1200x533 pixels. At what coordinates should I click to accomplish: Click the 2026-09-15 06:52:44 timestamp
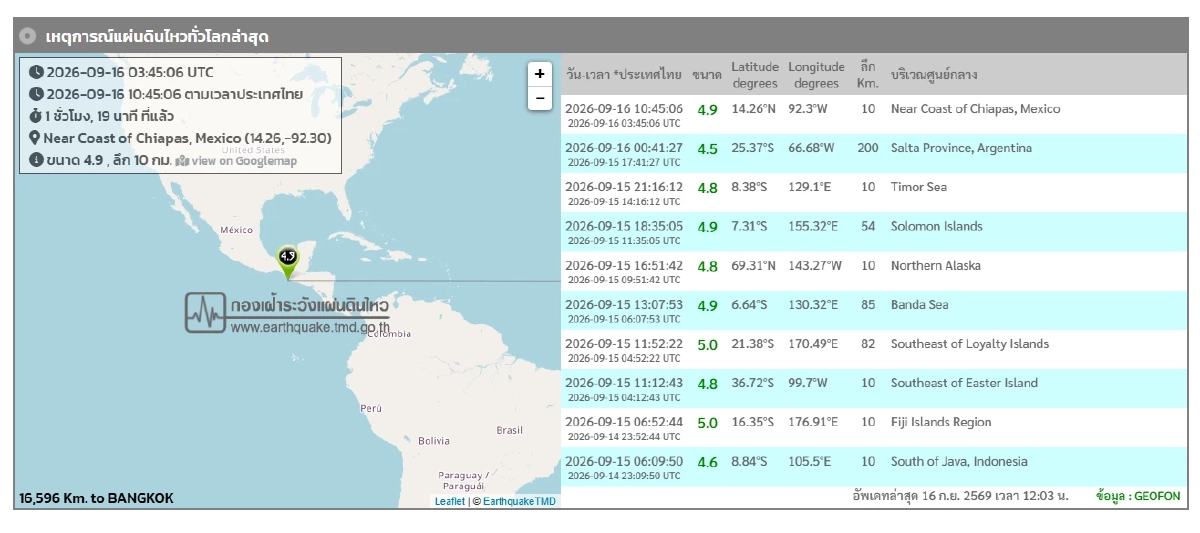point(624,422)
